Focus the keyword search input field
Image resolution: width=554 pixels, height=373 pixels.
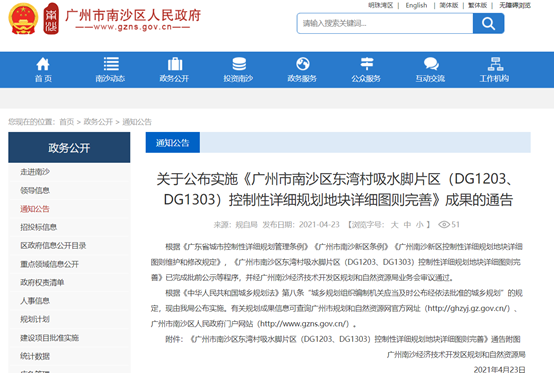(385, 24)
